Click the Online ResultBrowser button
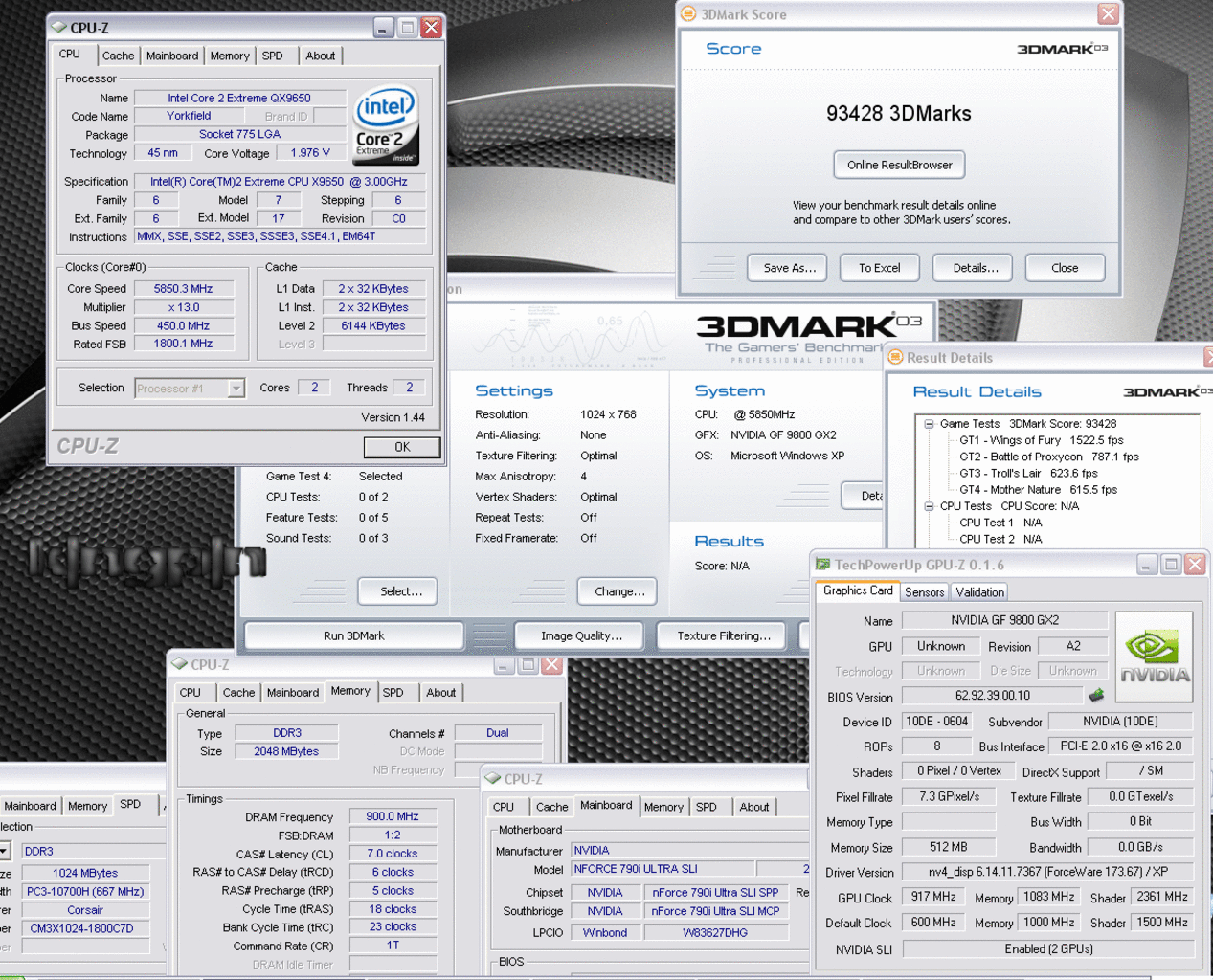1213x980 pixels. [899, 165]
